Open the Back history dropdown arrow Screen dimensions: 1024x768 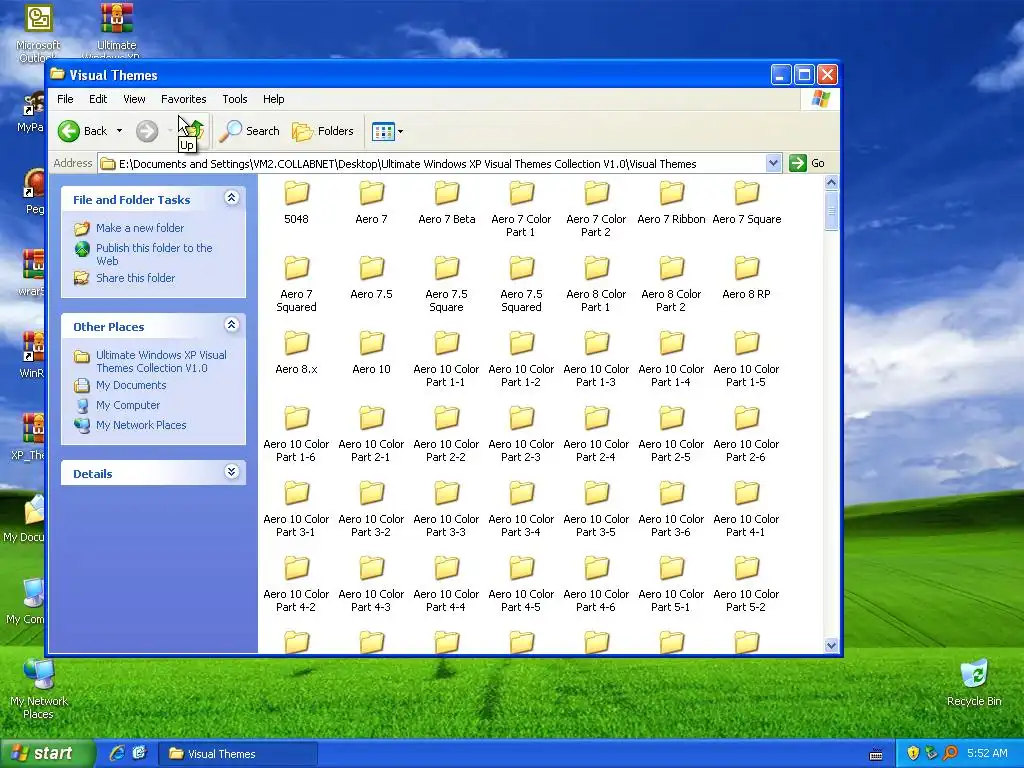pos(120,131)
